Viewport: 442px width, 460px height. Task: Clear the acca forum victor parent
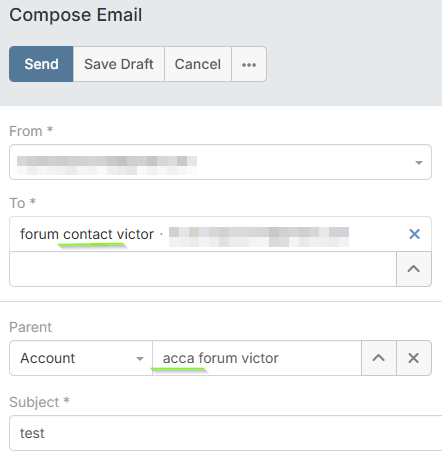tap(414, 358)
